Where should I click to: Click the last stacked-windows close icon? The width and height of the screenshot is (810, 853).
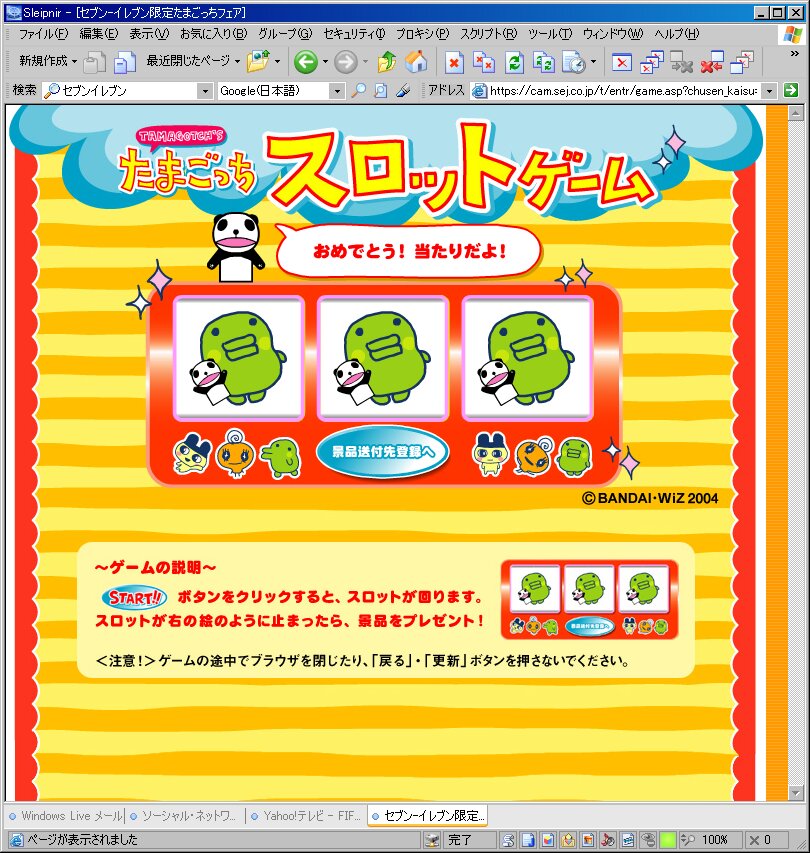point(741,63)
